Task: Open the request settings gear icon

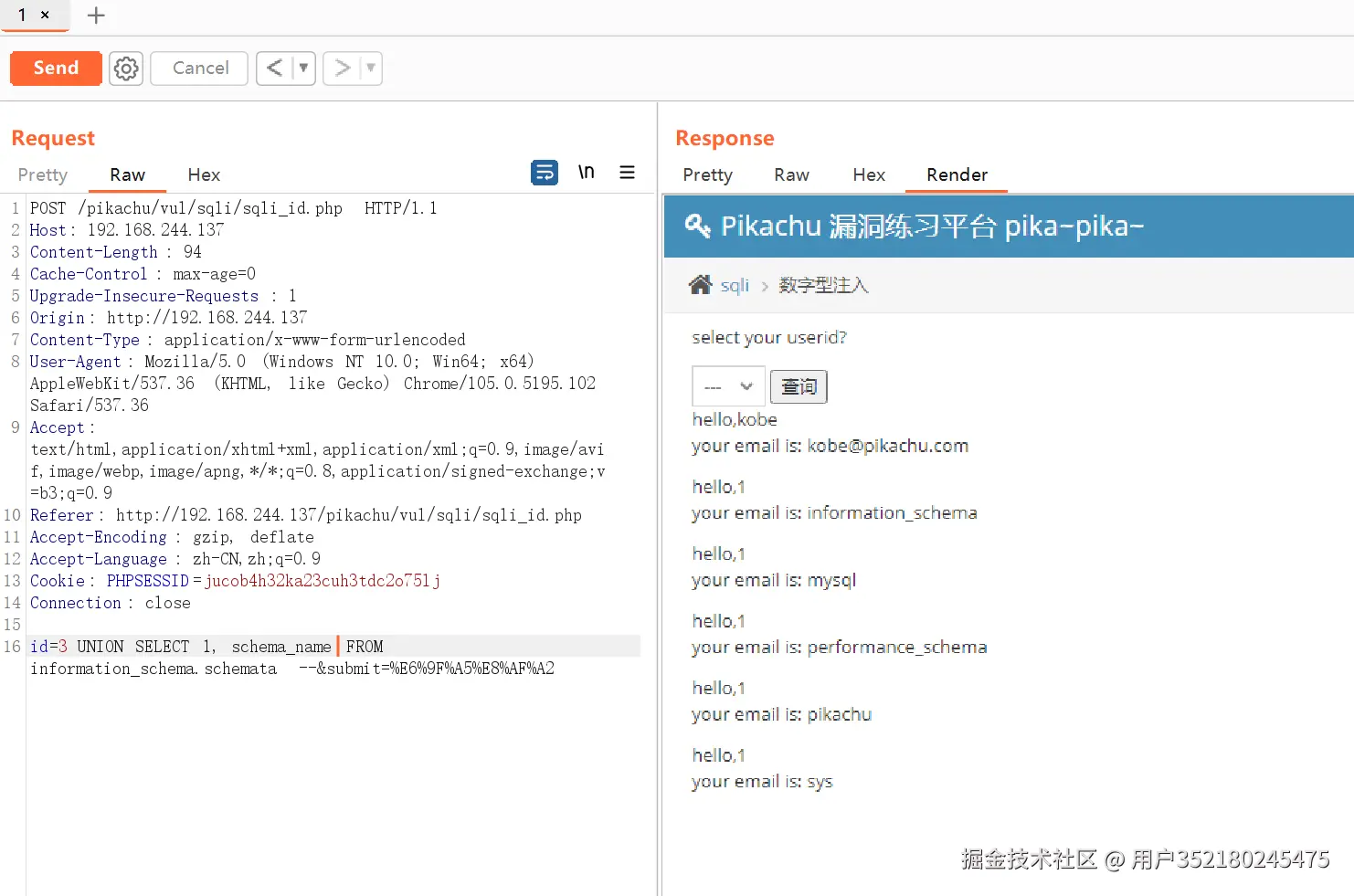Action: pyautogui.click(x=126, y=69)
